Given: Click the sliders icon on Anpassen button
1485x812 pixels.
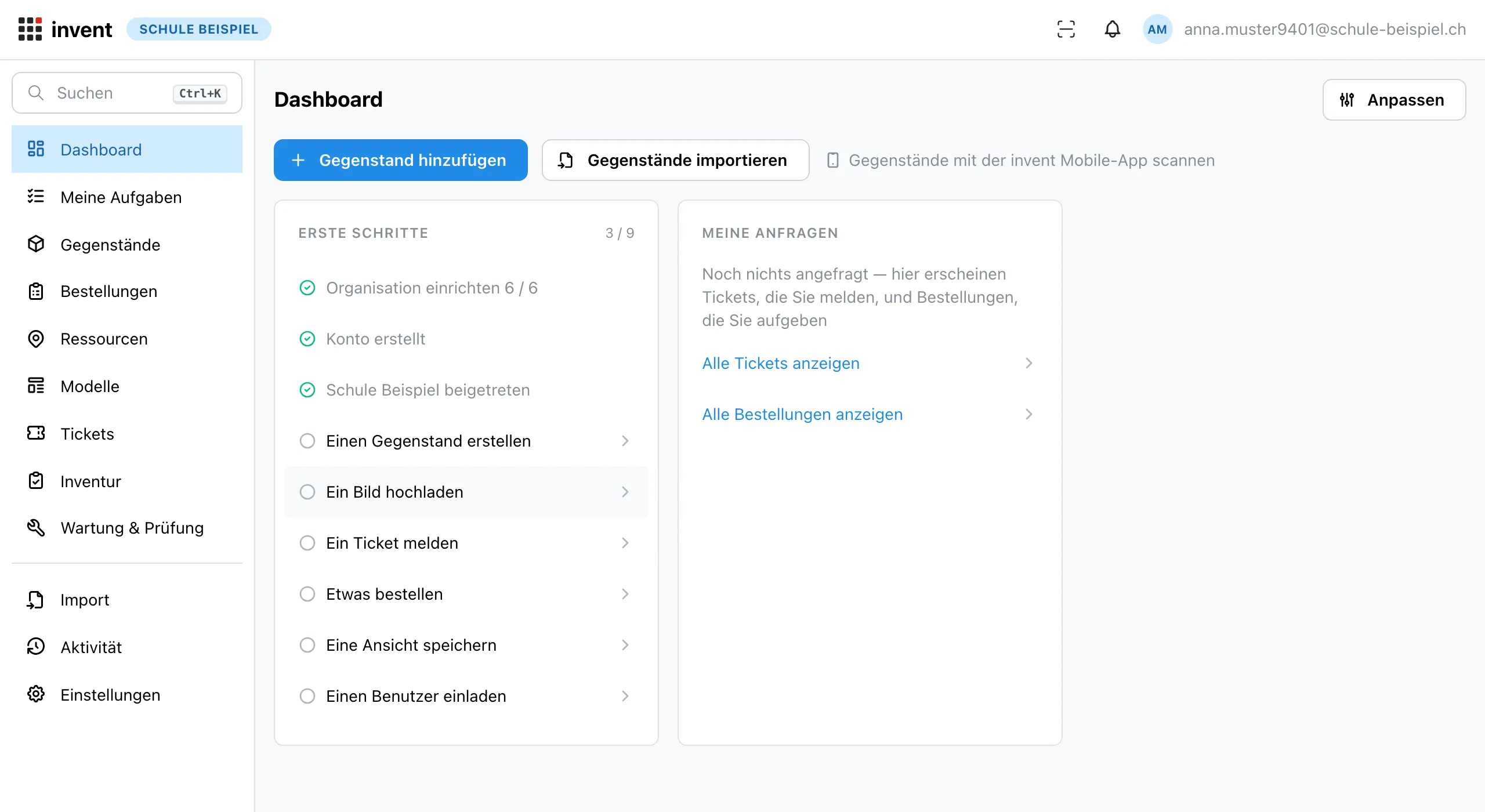Looking at the screenshot, I should click(1347, 100).
